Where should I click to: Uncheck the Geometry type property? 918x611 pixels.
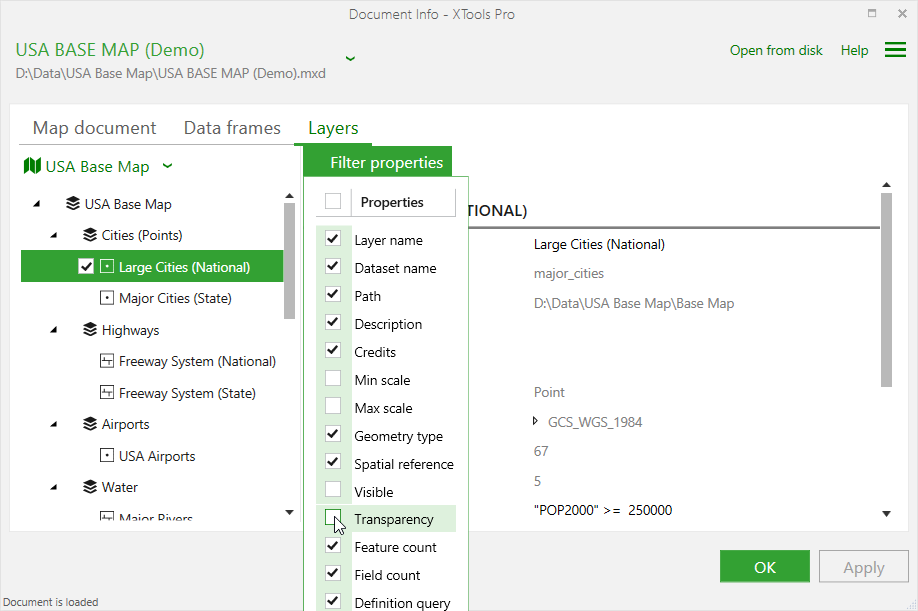[333, 434]
